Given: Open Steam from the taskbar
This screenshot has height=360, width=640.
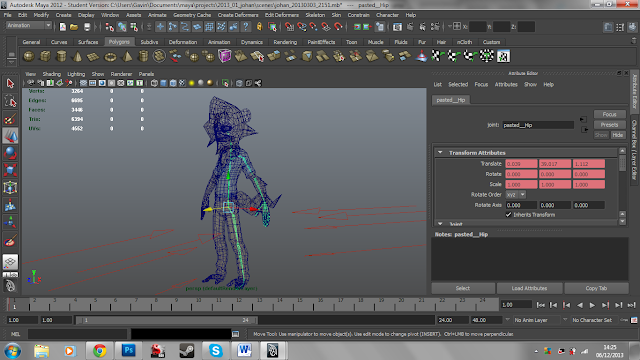Looking at the screenshot, I should click(x=187, y=351).
